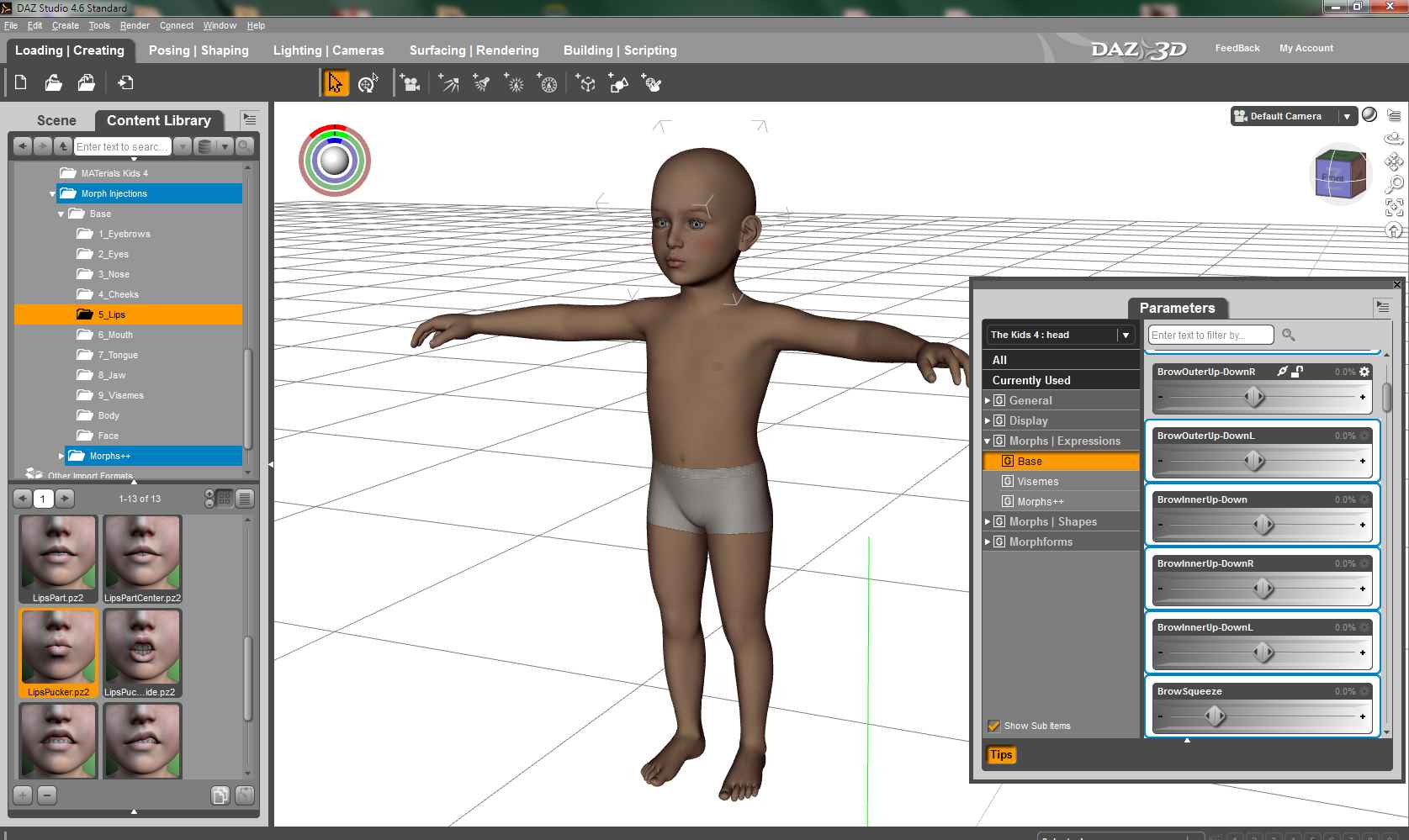The image size is (1409, 840).
Task: Go up one folder level in Content Library
Action: pos(63,146)
